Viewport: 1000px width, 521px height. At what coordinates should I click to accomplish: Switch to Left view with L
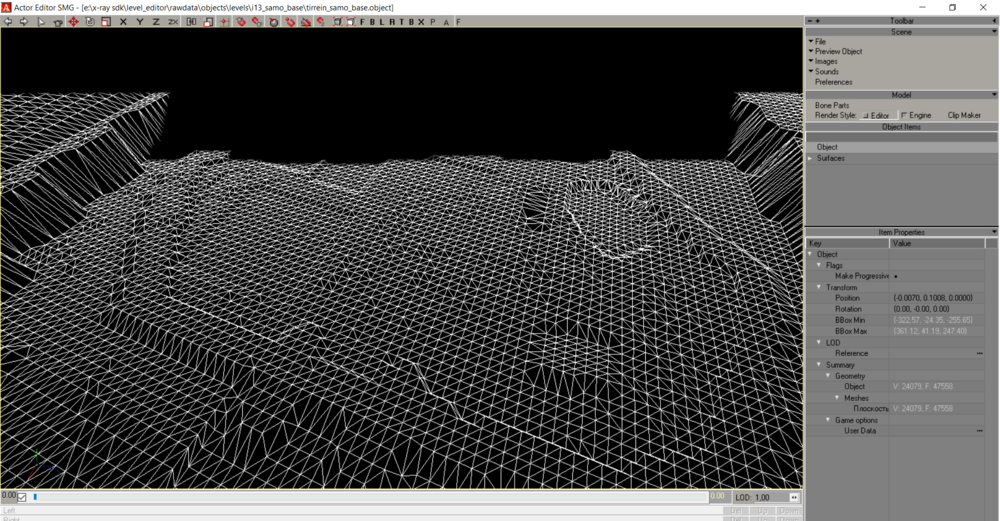(x=382, y=22)
